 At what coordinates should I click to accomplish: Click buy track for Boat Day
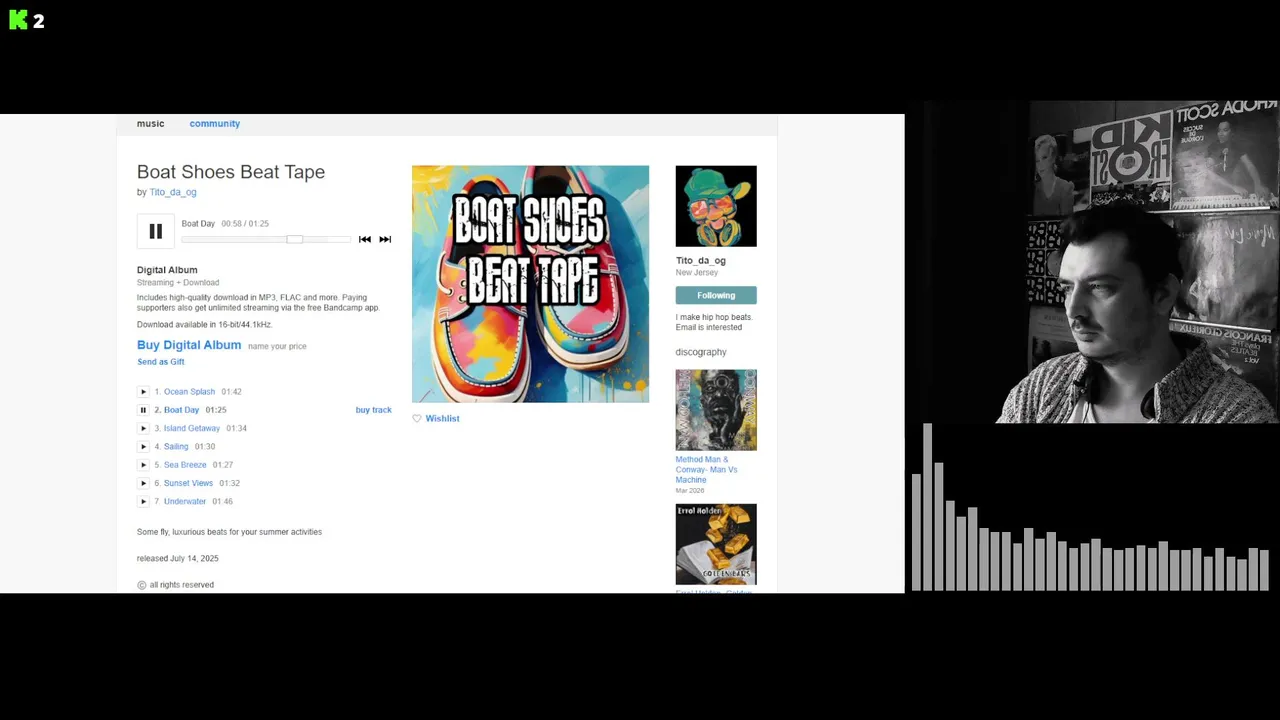(373, 410)
